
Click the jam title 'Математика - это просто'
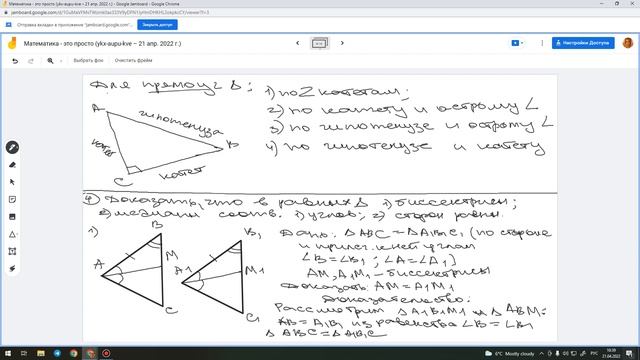[102, 43]
